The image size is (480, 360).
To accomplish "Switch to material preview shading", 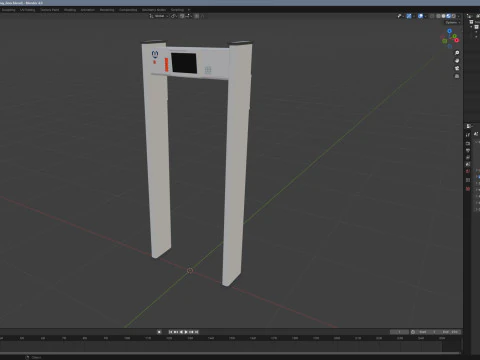I will (x=449, y=16).
